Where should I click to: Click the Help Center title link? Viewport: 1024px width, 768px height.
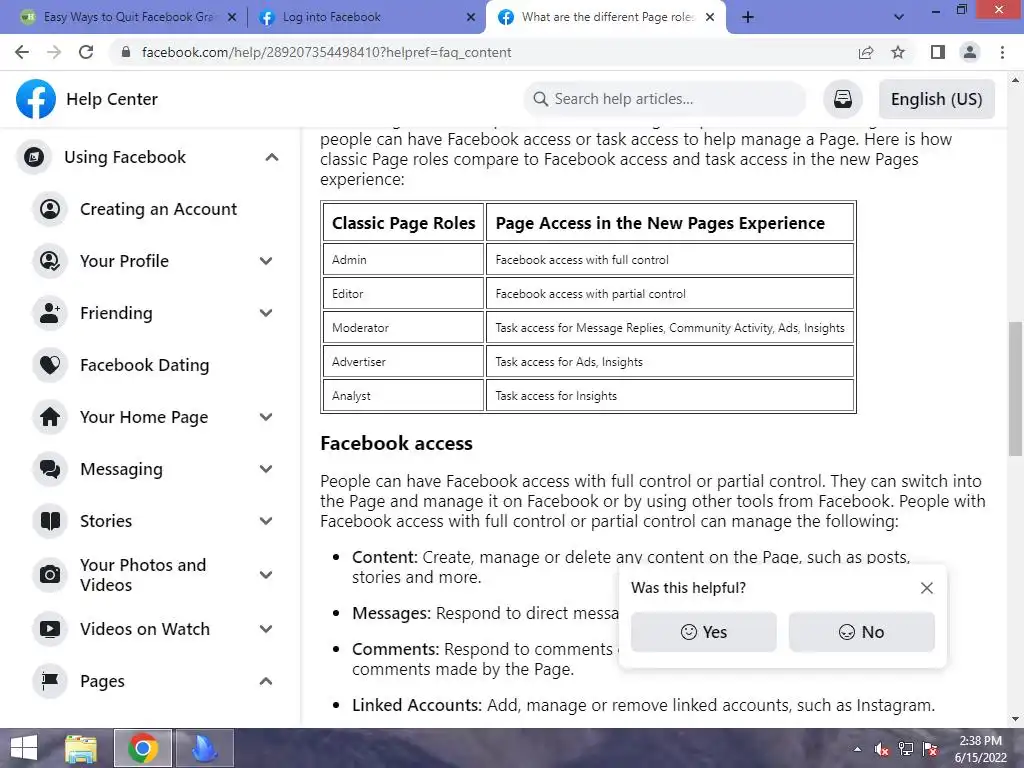[112, 99]
